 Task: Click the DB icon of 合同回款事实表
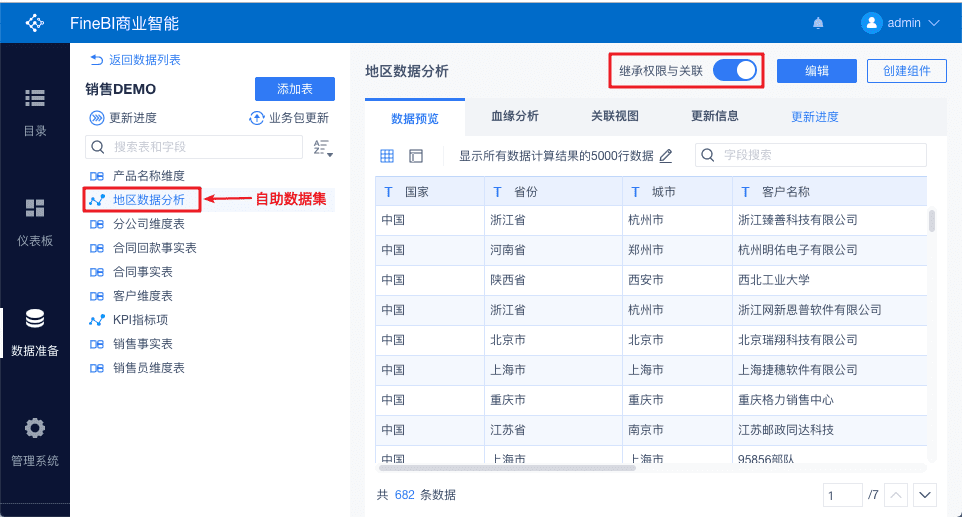point(97,248)
